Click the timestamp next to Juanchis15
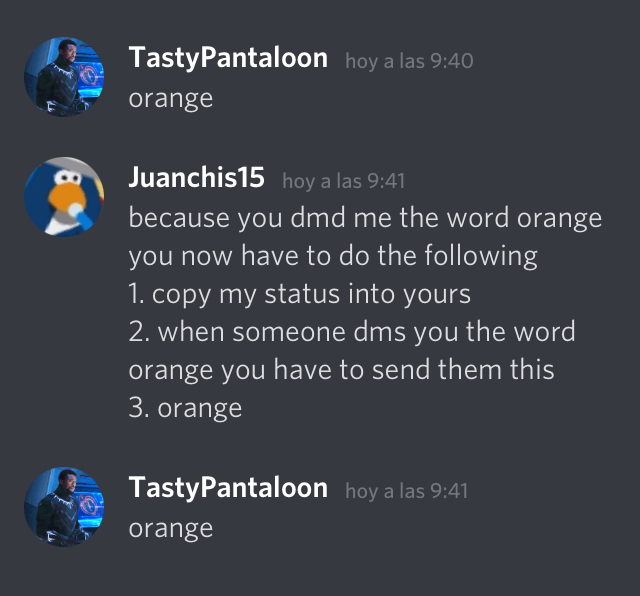Viewport: 640px width, 596px height. 344,181
